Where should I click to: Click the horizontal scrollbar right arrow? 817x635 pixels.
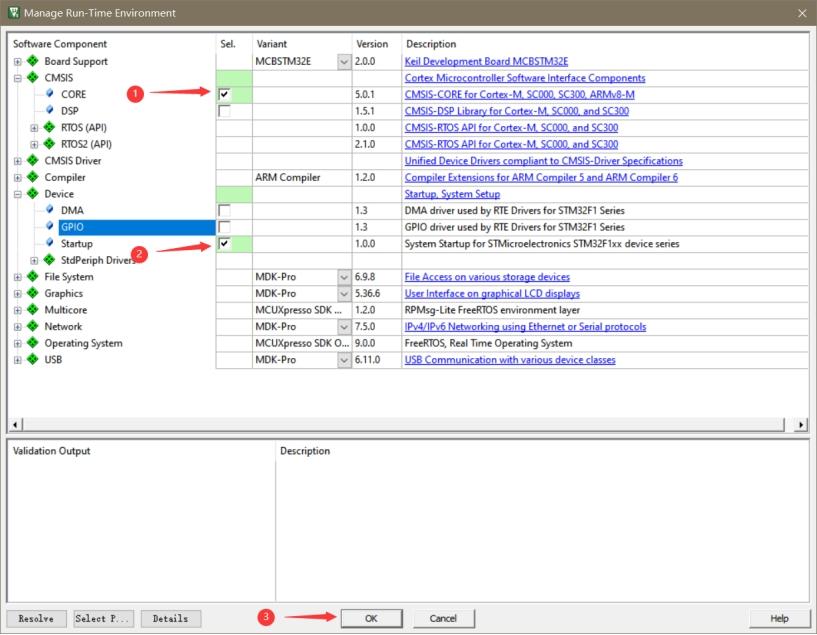pyautogui.click(x=801, y=425)
